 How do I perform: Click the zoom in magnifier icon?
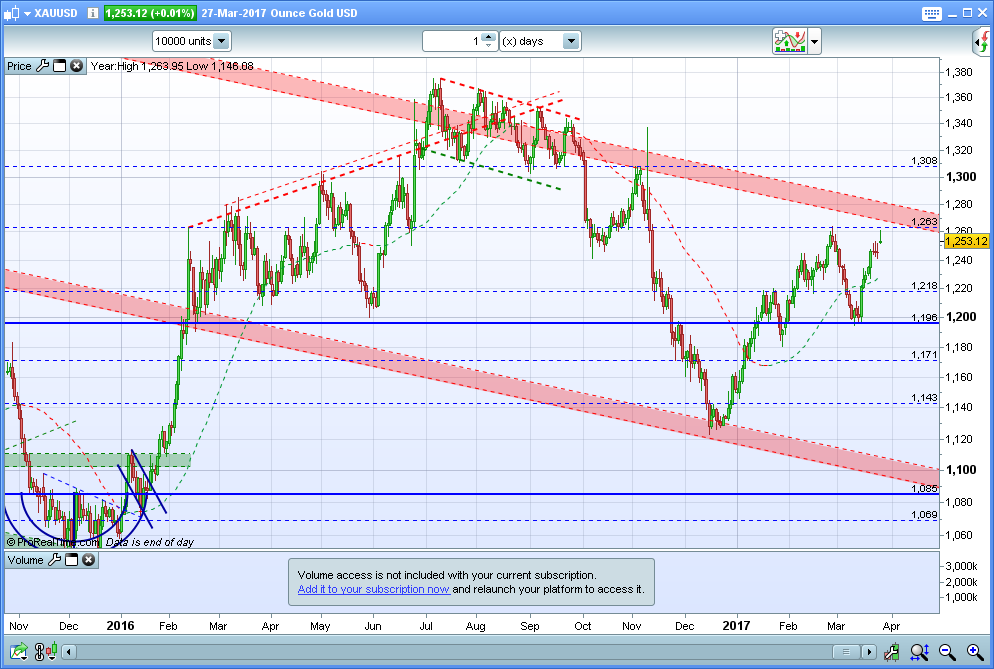975,651
